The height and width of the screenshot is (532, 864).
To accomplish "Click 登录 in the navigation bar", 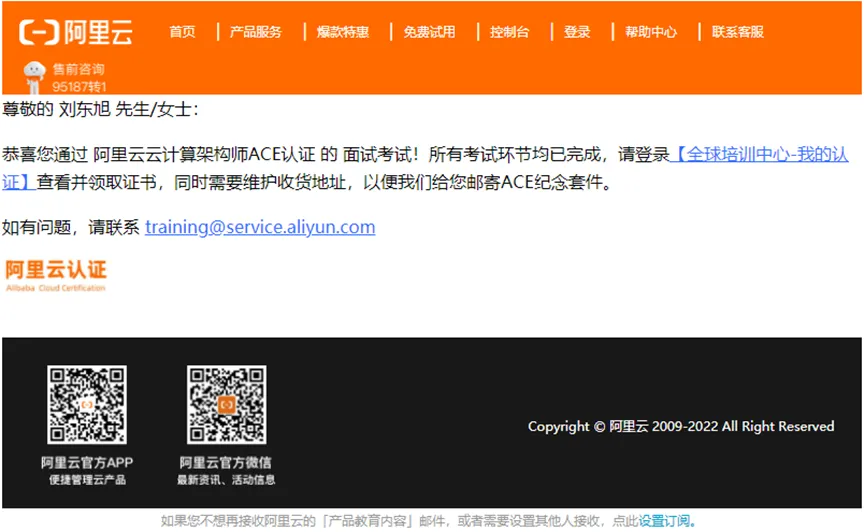I will pyautogui.click(x=577, y=32).
